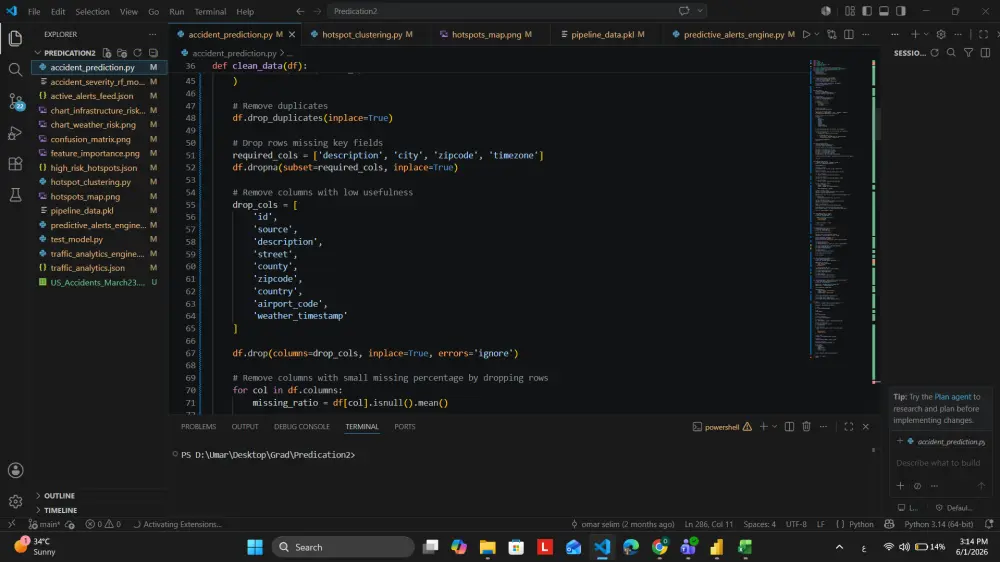Screen dimensions: 1000x562
Task: Open the new chat dropdown arrow
Action: click(x=926, y=34)
